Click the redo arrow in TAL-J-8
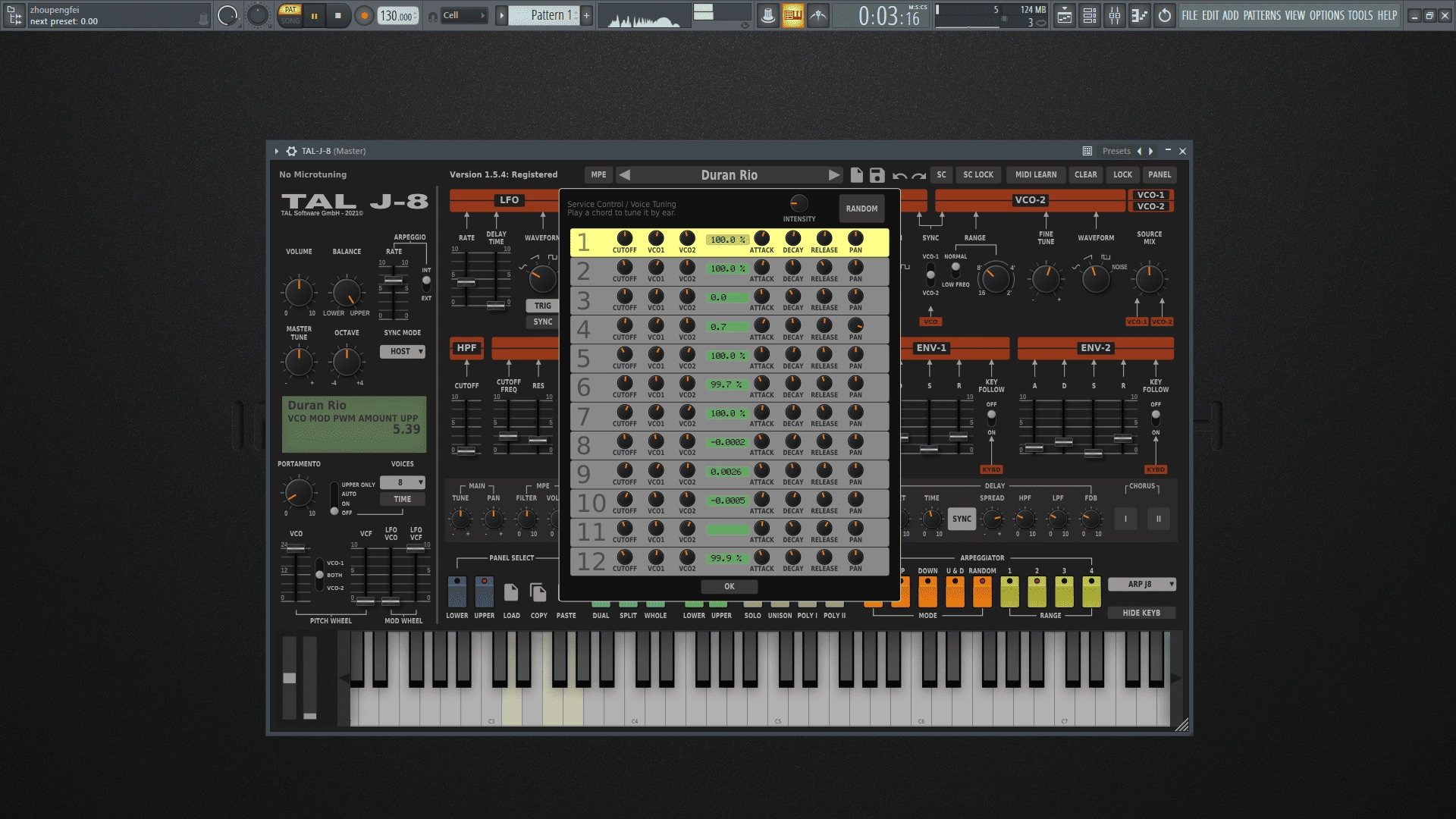This screenshot has height=819, width=1456. click(919, 176)
